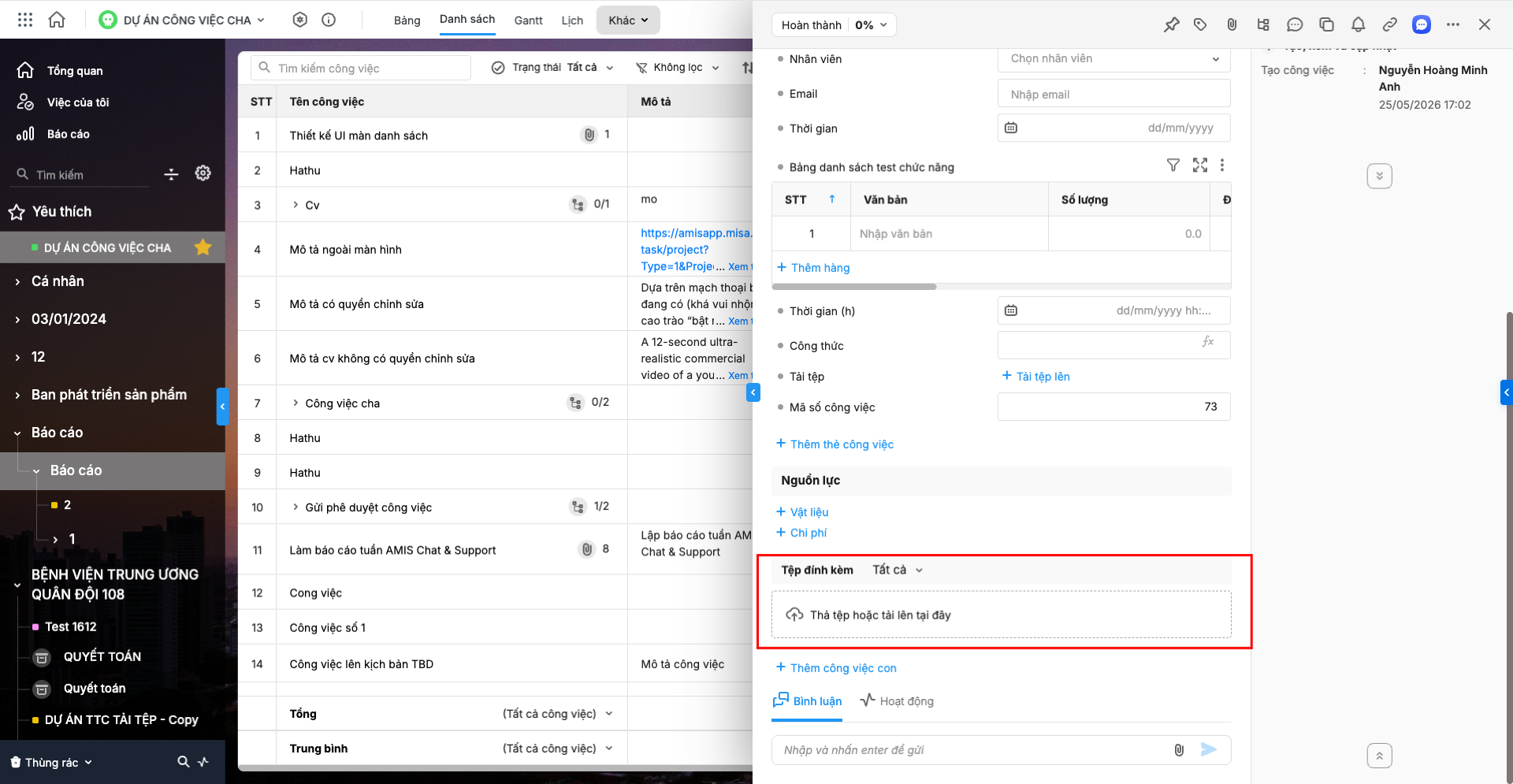Switch to the Bảng view tab

pos(407,20)
